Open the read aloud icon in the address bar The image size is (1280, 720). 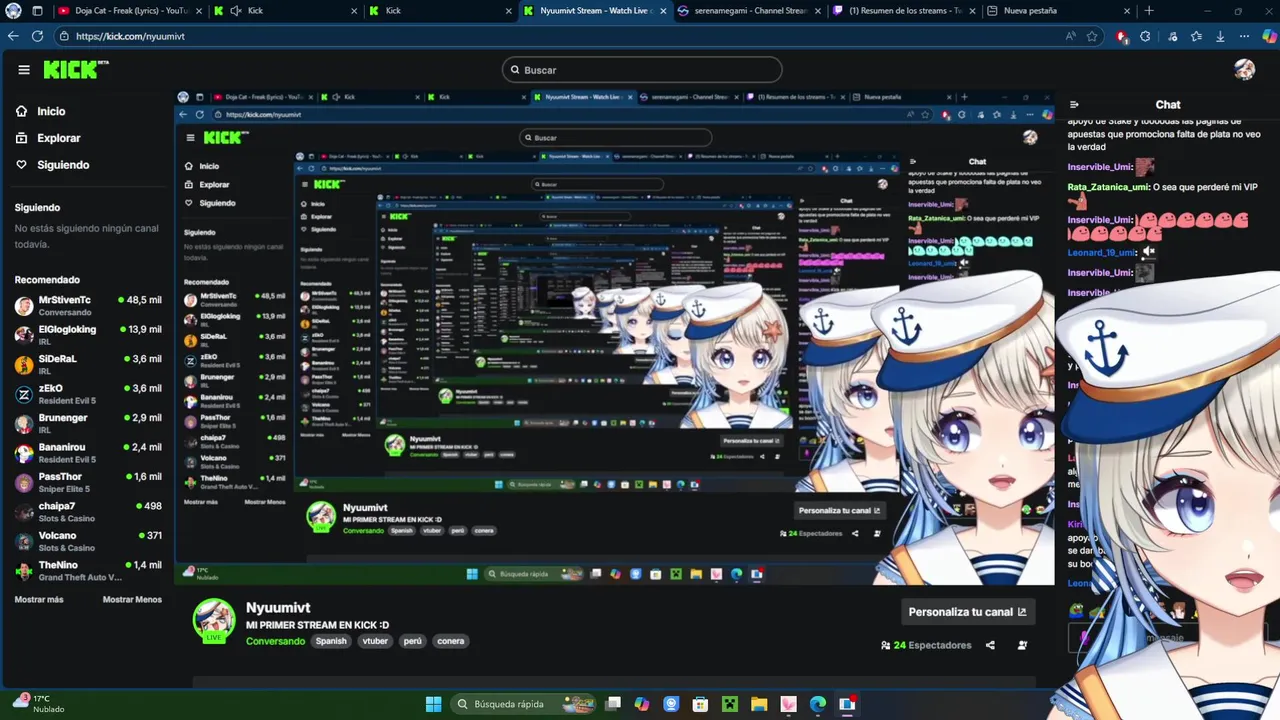point(1070,36)
